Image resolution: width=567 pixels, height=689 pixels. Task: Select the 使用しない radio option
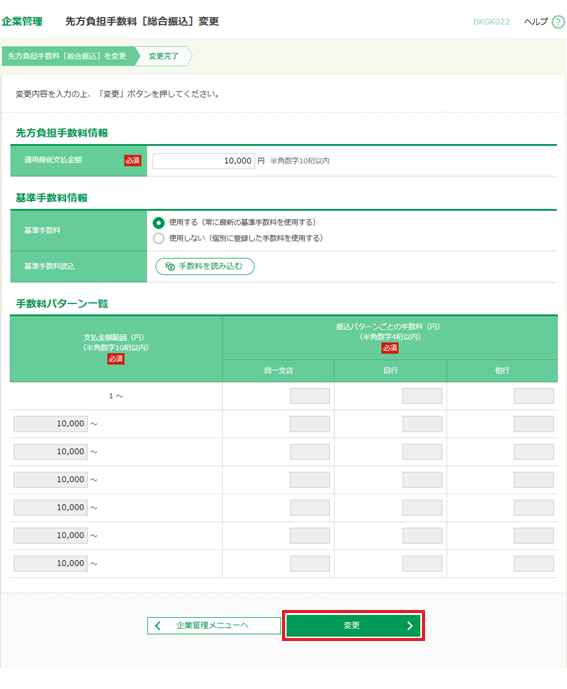(159, 239)
